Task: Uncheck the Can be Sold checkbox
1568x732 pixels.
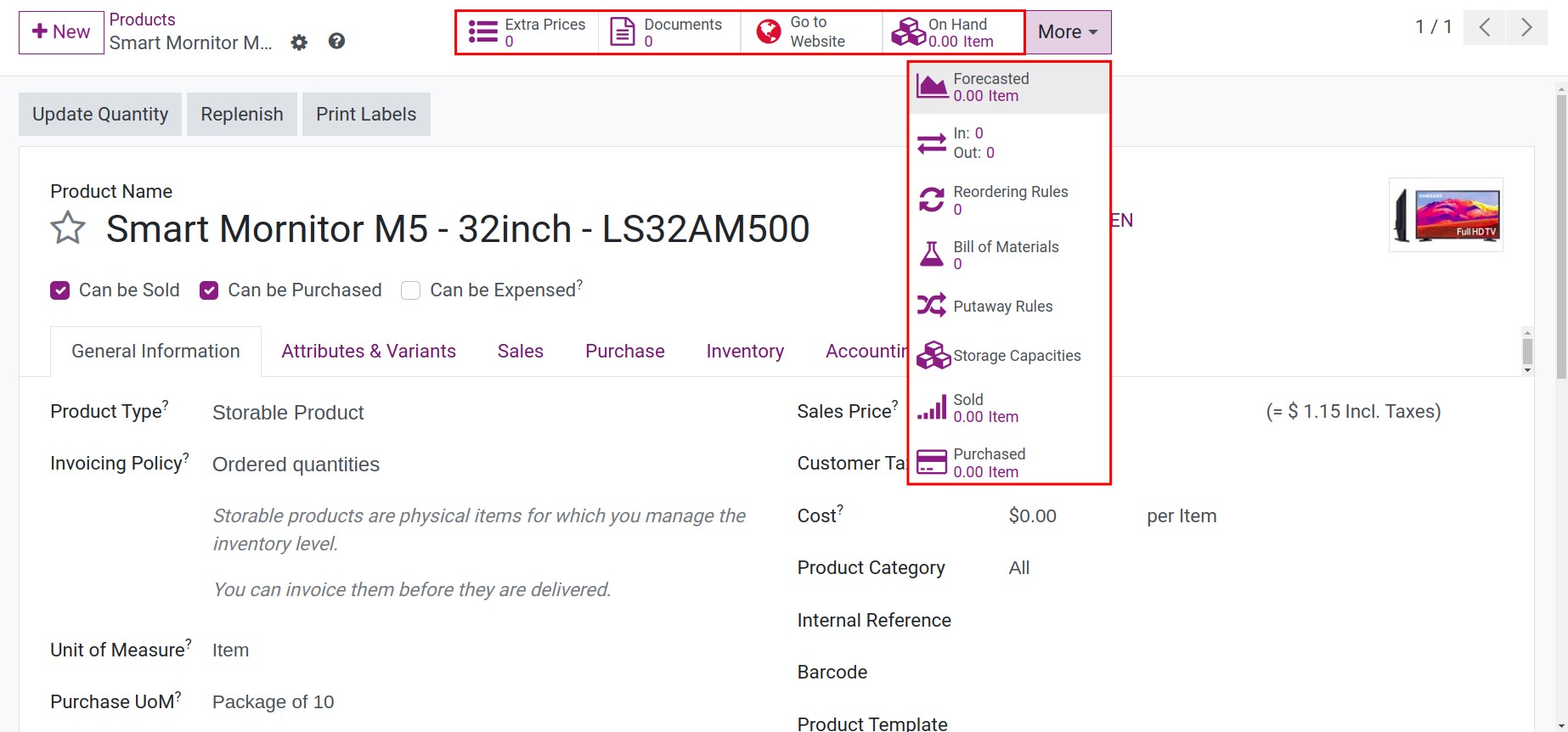Action: pos(59,290)
